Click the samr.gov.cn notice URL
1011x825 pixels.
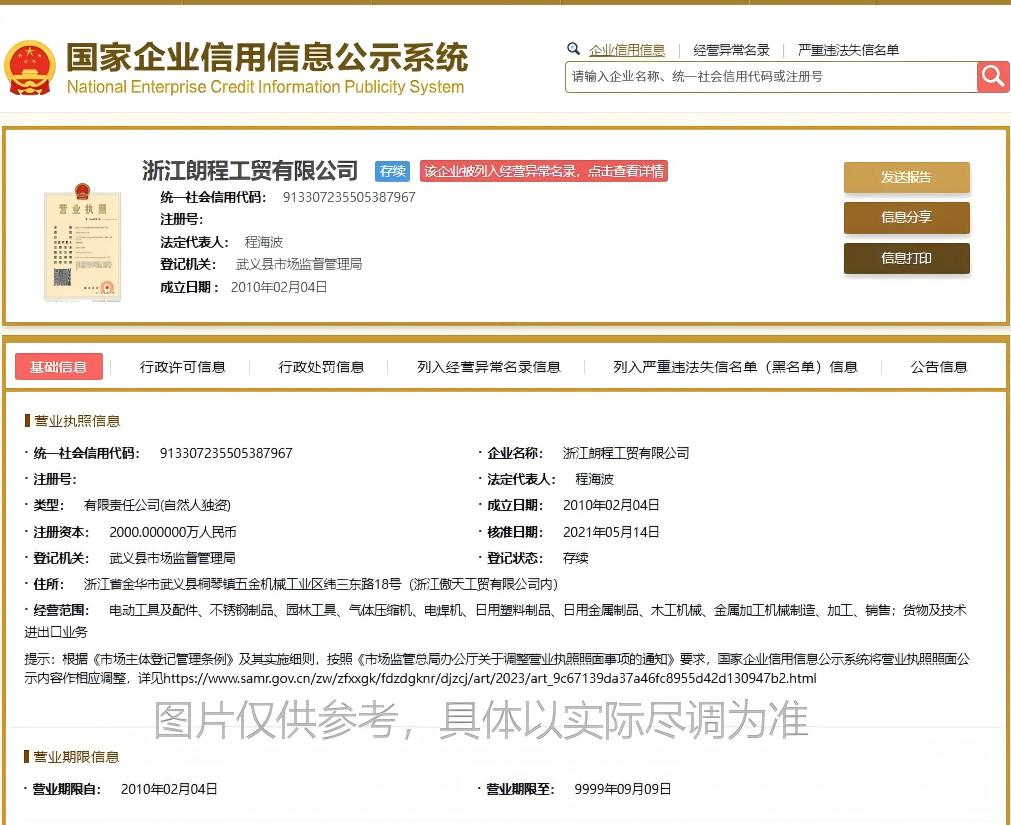[x=490, y=678]
